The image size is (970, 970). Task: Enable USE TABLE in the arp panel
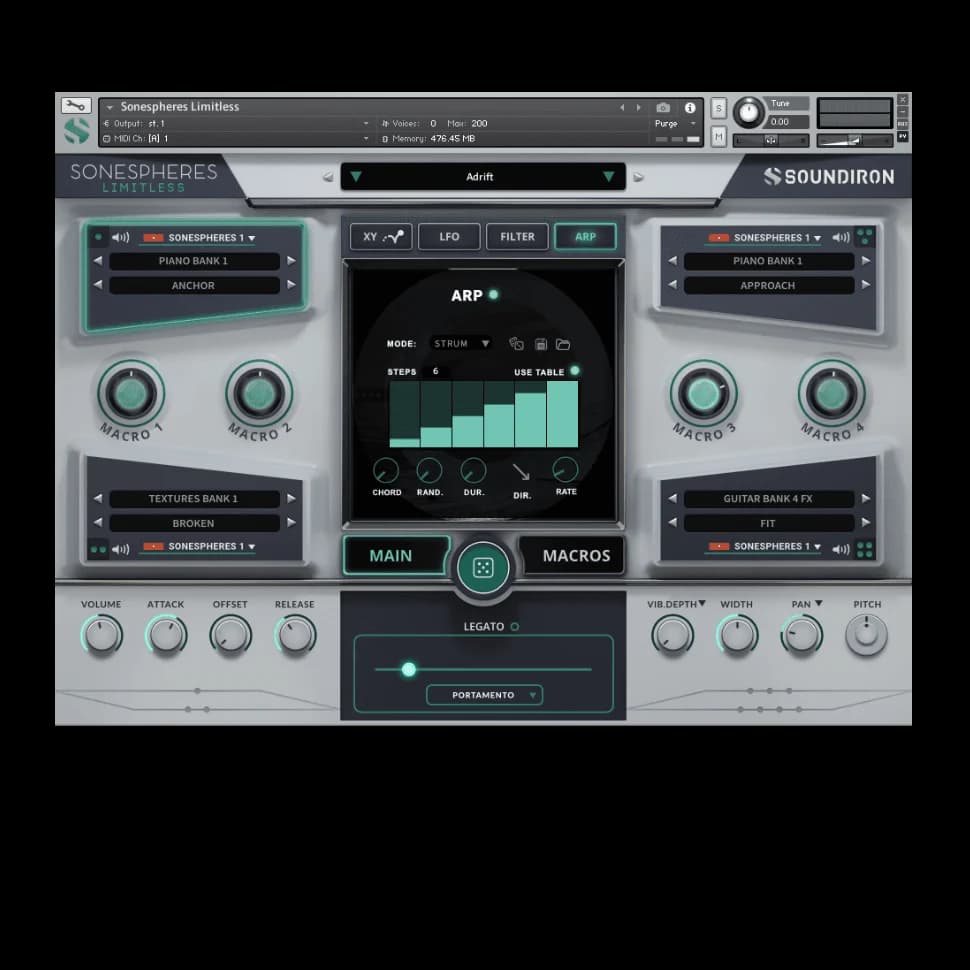[x=575, y=371]
